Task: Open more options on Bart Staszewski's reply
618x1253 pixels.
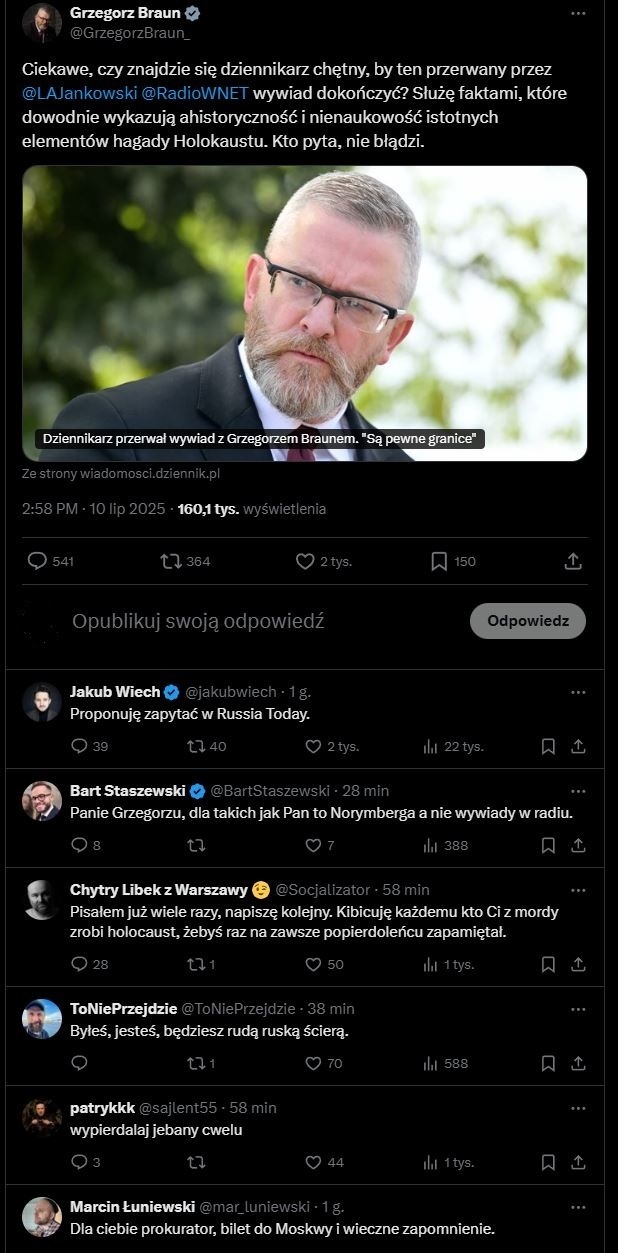Action: point(578,790)
